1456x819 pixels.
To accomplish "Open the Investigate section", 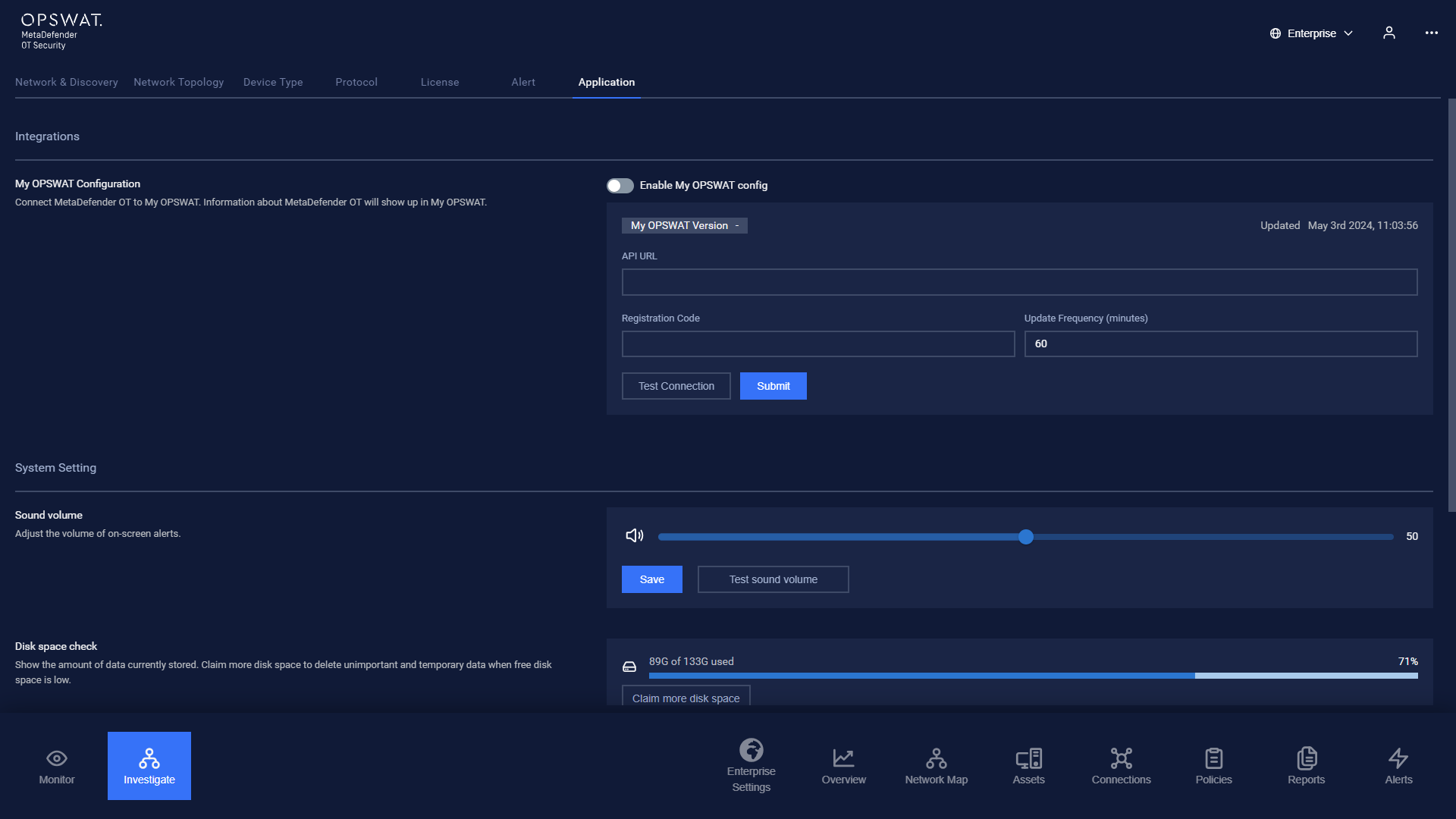I will pyautogui.click(x=149, y=766).
